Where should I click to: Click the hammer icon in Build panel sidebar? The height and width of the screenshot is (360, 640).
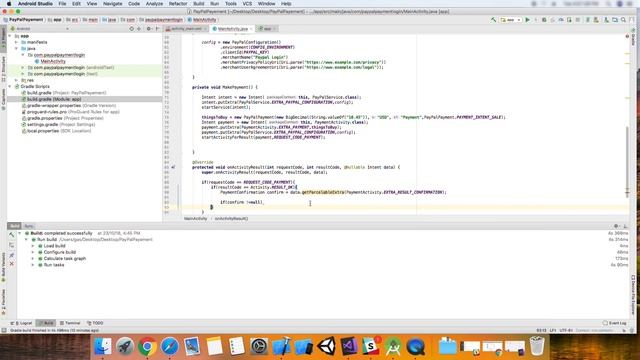(x=11, y=235)
